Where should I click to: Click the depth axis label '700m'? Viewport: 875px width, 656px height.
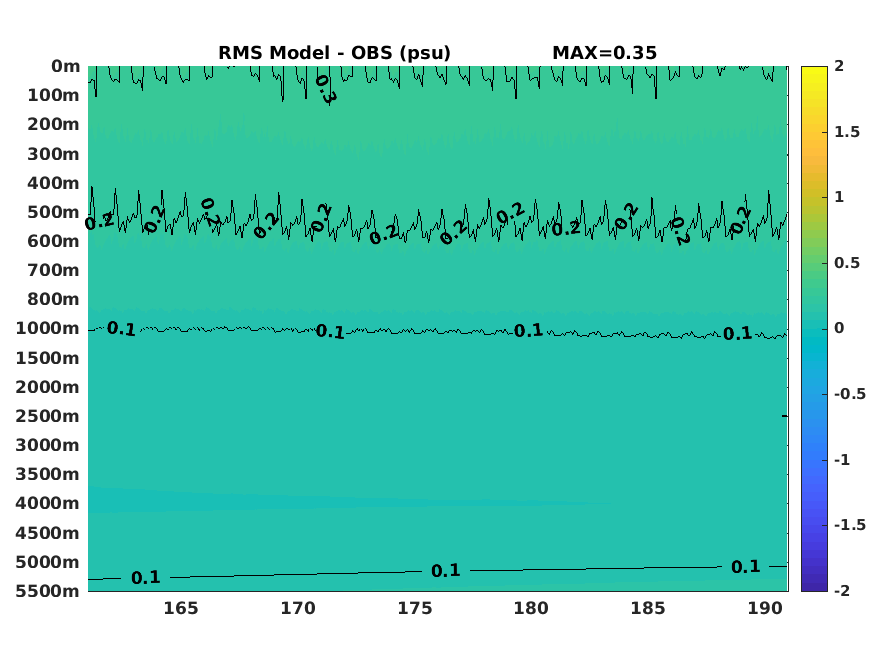[54, 270]
